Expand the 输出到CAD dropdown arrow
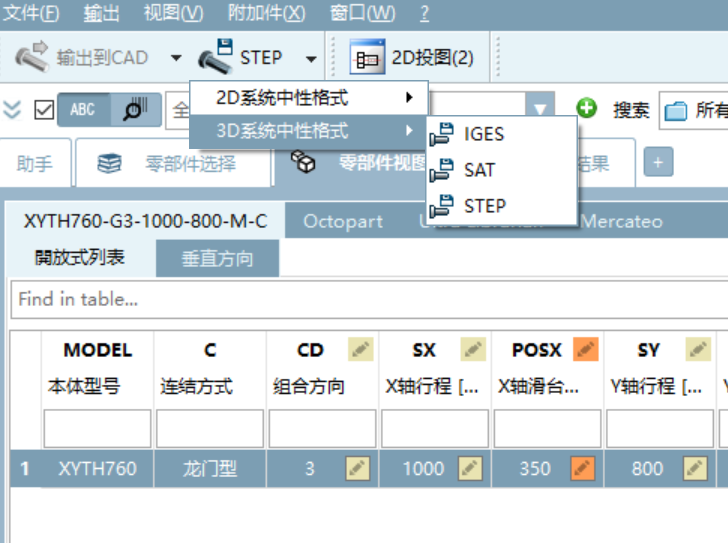The height and width of the screenshot is (543, 728). (176, 58)
